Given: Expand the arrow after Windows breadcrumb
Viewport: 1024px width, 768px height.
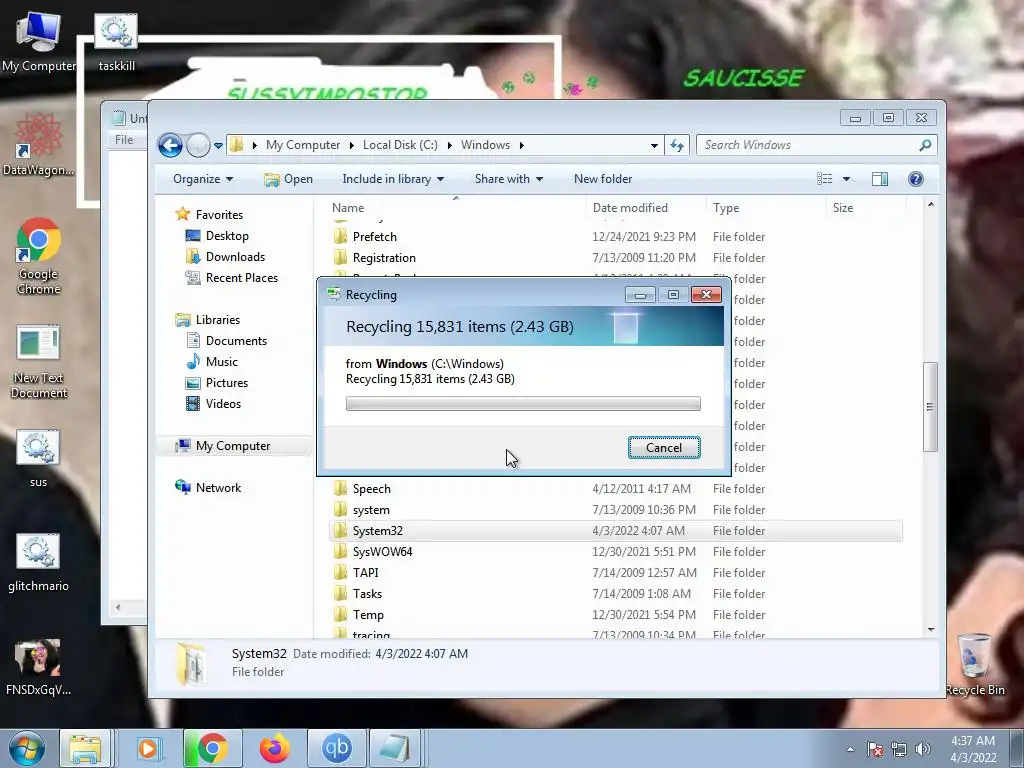Looking at the screenshot, I should click(521, 146).
